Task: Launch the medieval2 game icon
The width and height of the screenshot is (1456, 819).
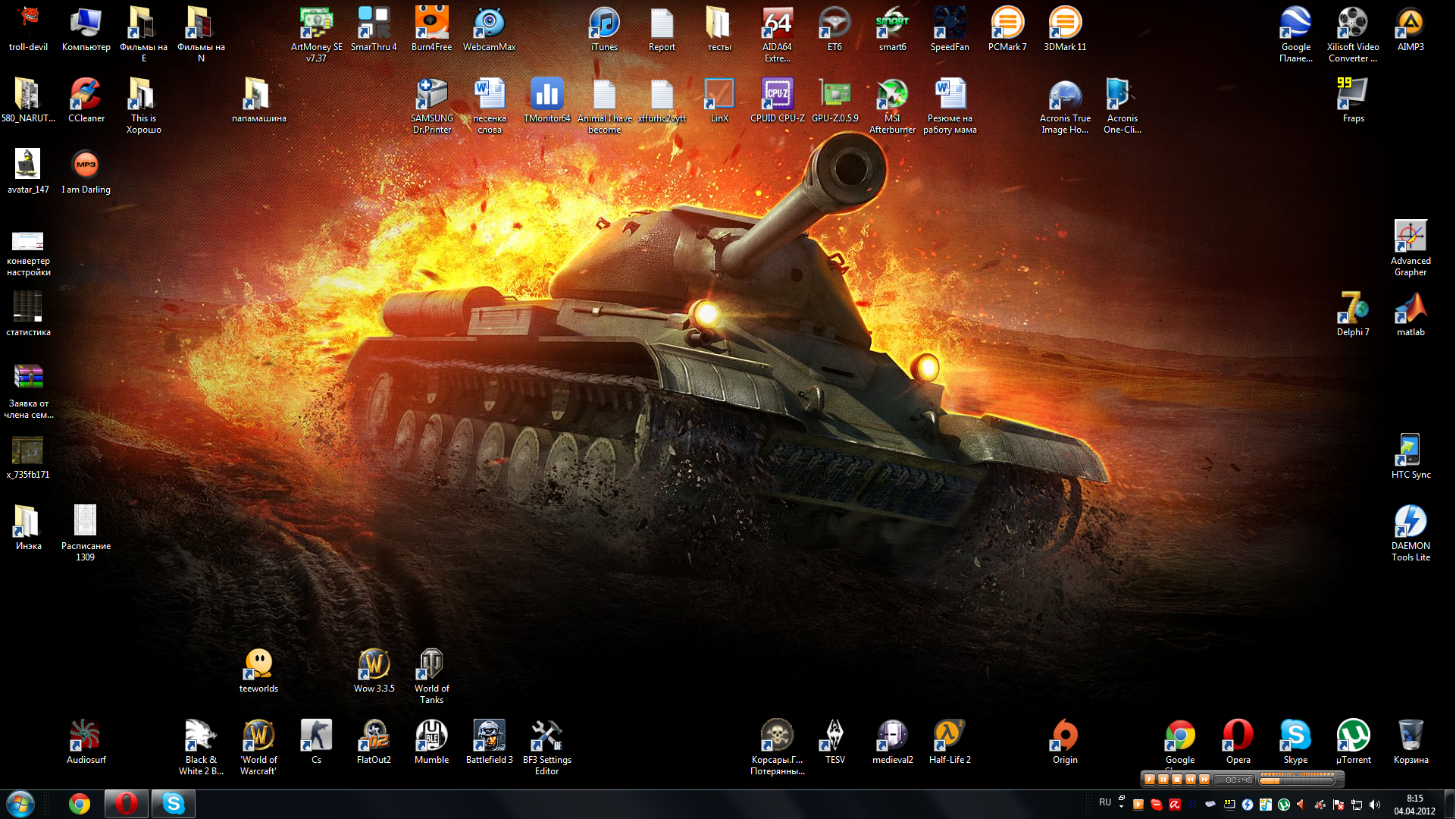Action: [892, 742]
